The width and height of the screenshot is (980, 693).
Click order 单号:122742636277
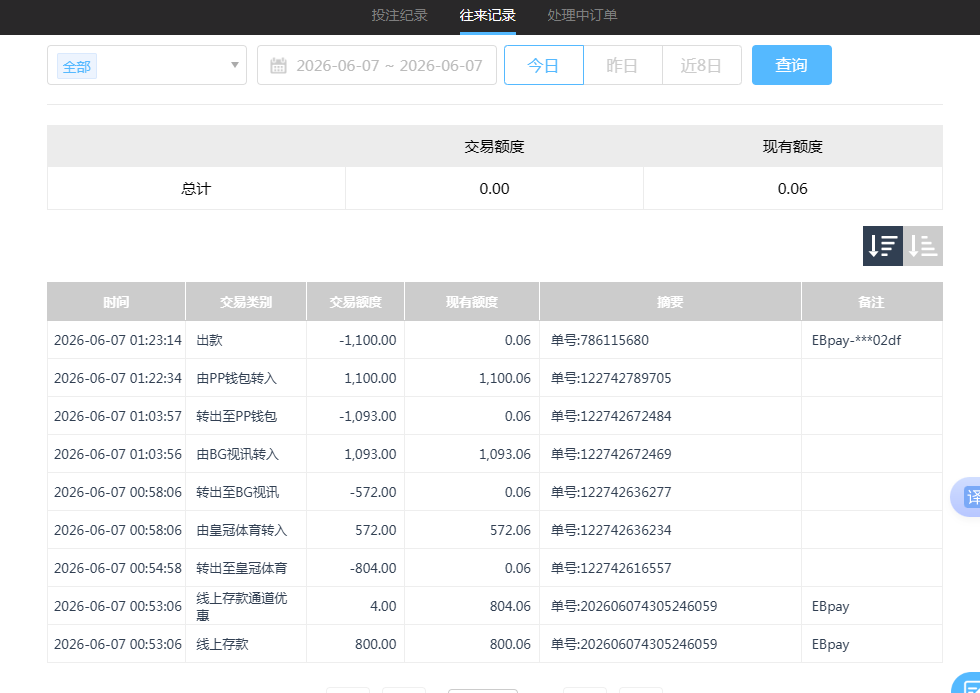click(611, 492)
